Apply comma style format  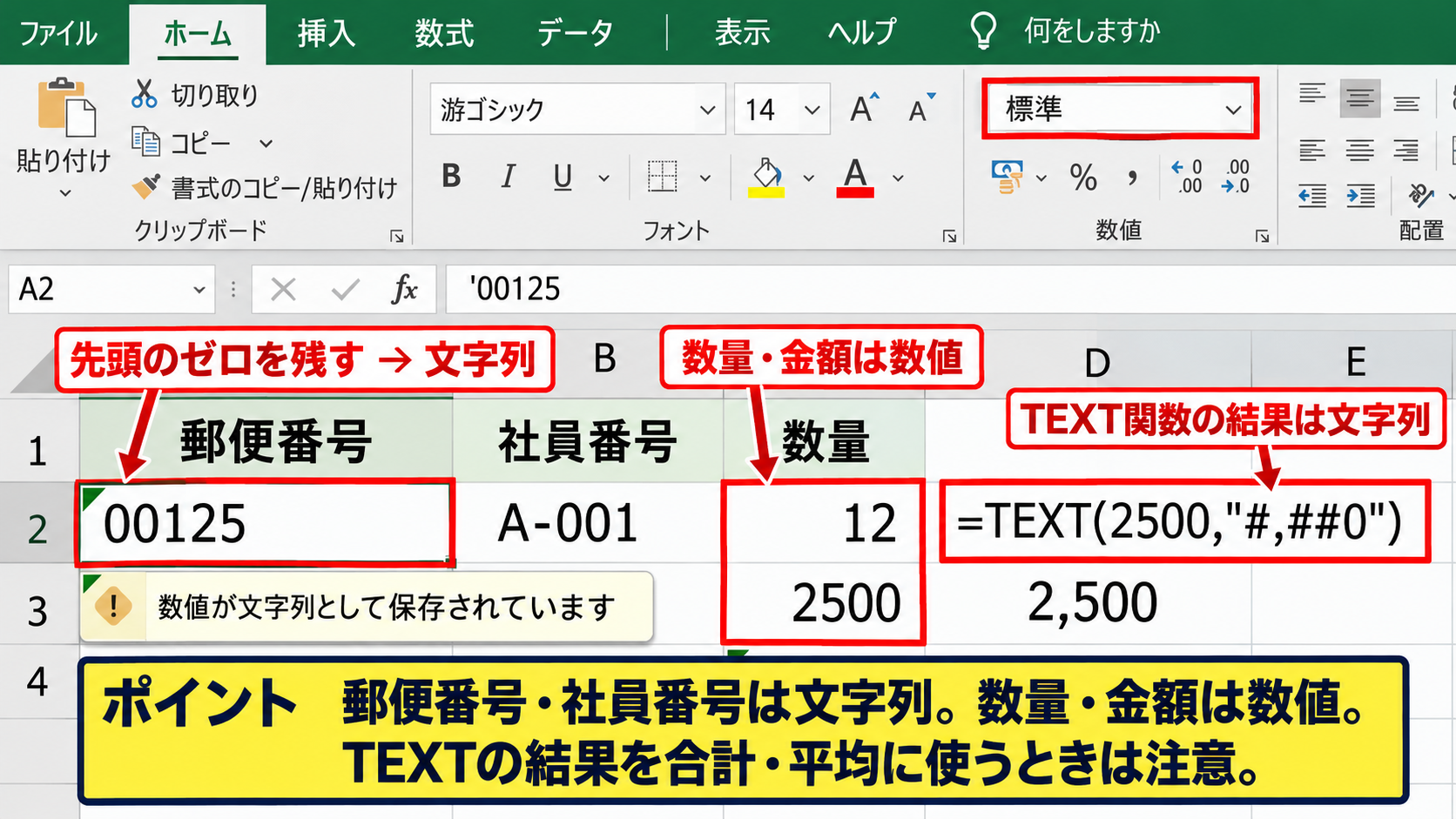(x=1132, y=178)
